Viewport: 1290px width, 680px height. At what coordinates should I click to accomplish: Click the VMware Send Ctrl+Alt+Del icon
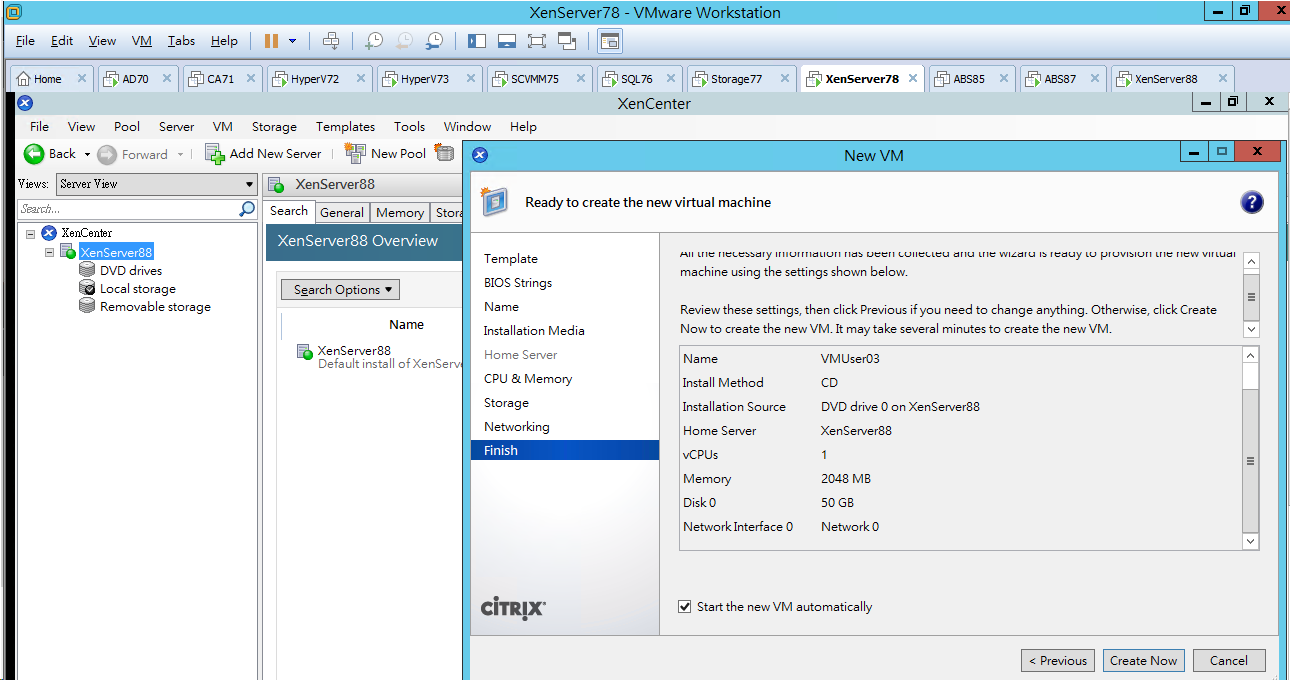[x=331, y=41]
